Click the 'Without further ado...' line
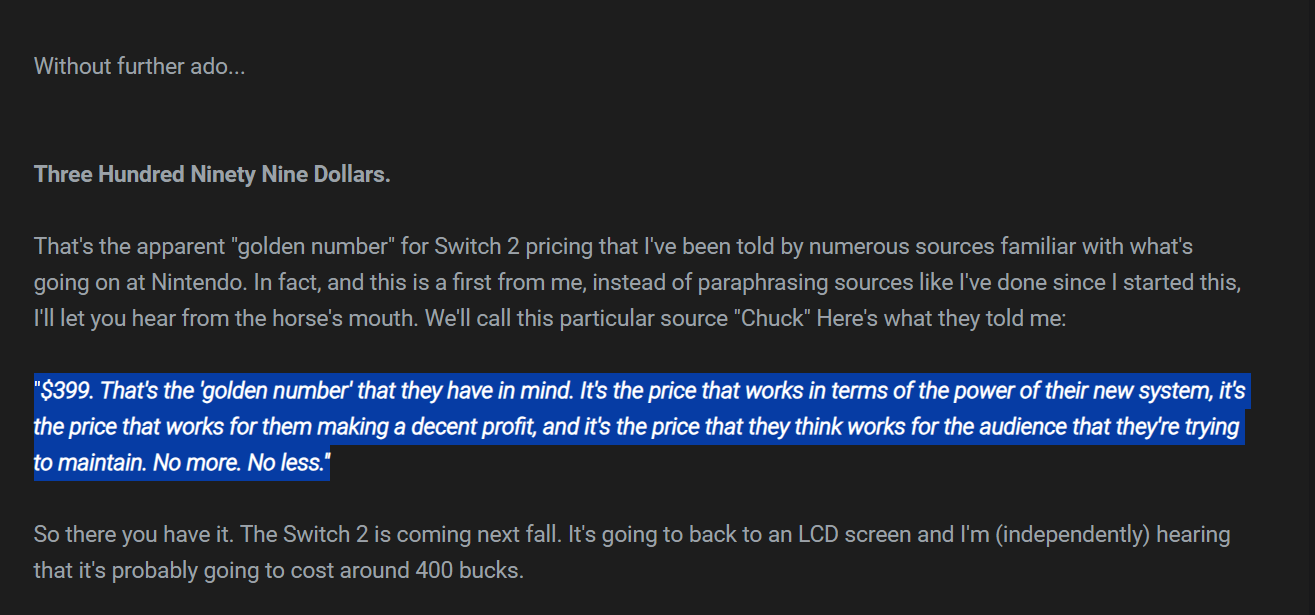This screenshot has width=1315, height=615. coord(139,67)
